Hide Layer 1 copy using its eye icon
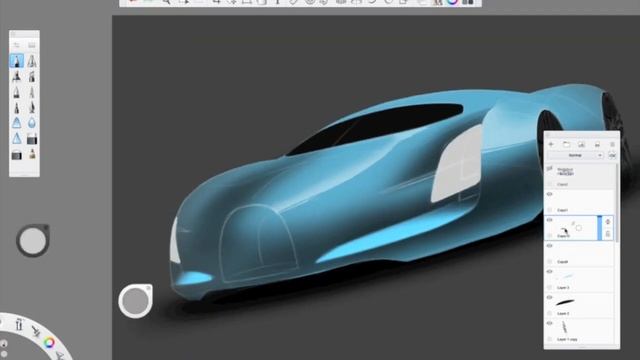Viewport: 640px width, 360px height. tap(549, 323)
